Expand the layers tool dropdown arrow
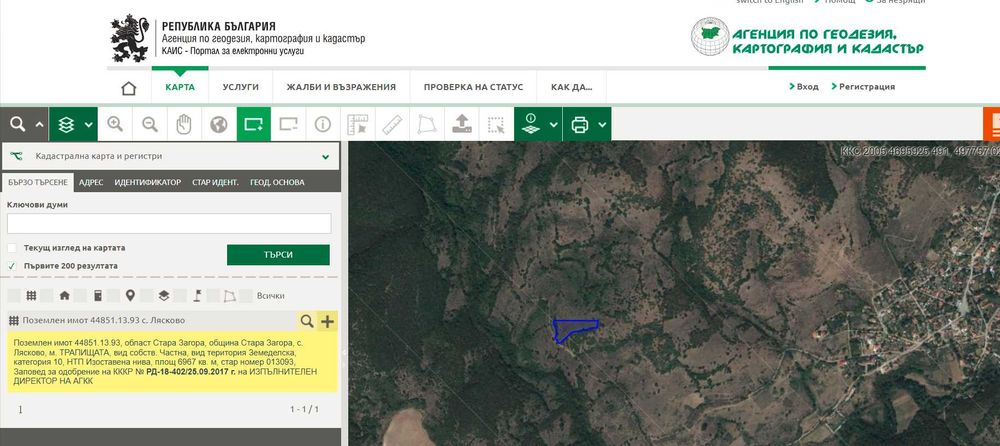Screen dimensions: 1000x446 pos(89,125)
